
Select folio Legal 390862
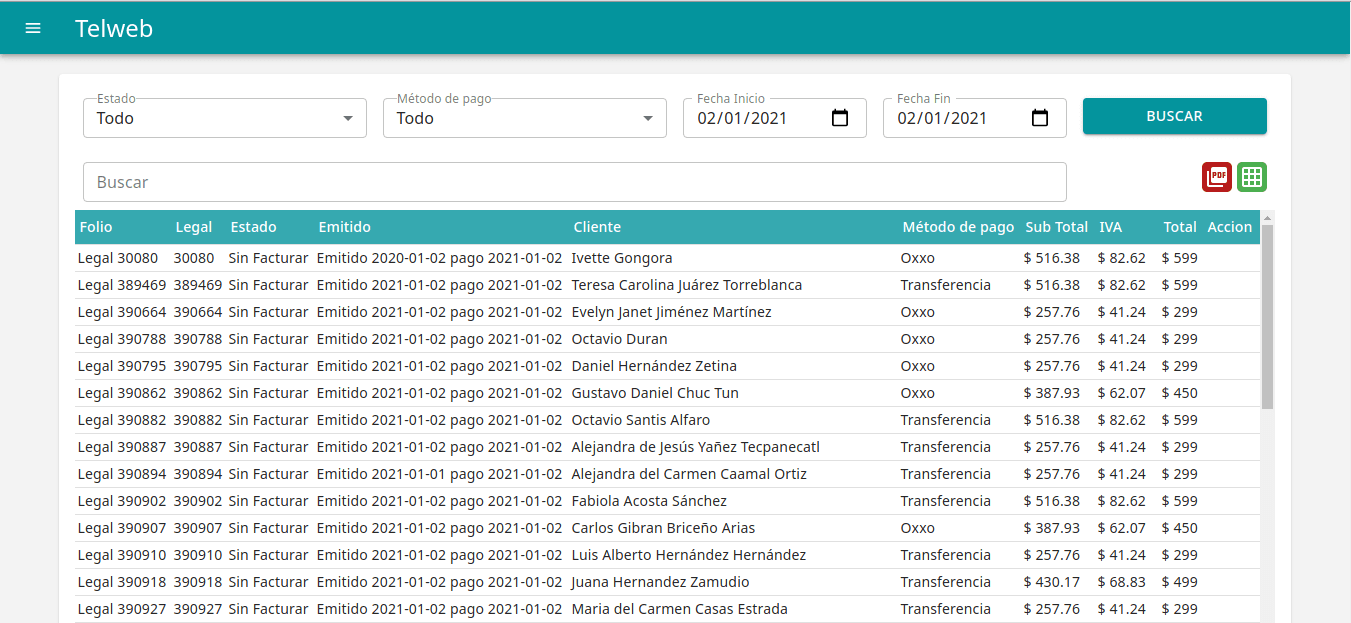point(122,393)
